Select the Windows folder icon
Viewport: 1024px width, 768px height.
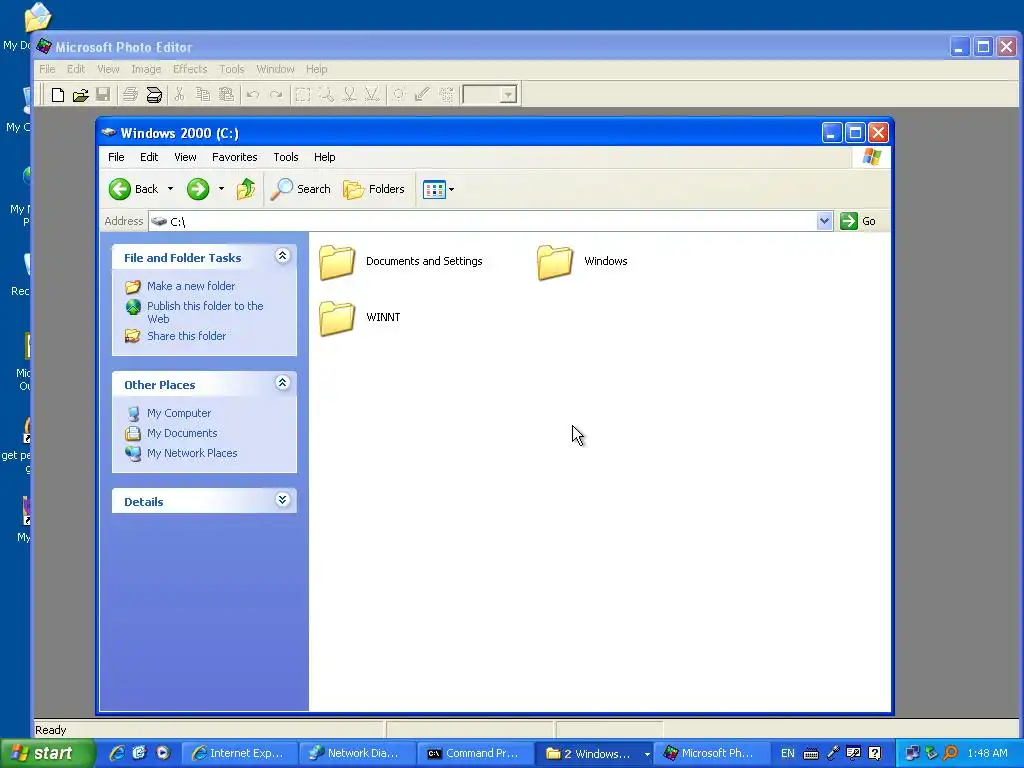pyautogui.click(x=554, y=262)
